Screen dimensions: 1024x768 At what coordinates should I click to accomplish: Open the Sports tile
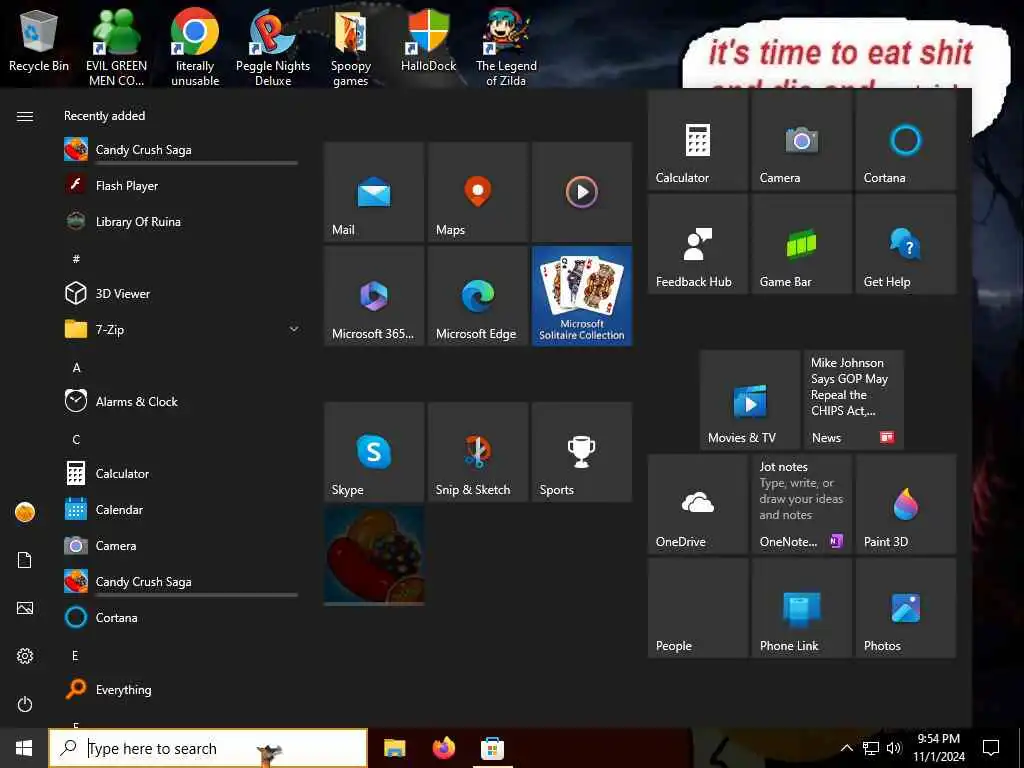click(x=582, y=452)
